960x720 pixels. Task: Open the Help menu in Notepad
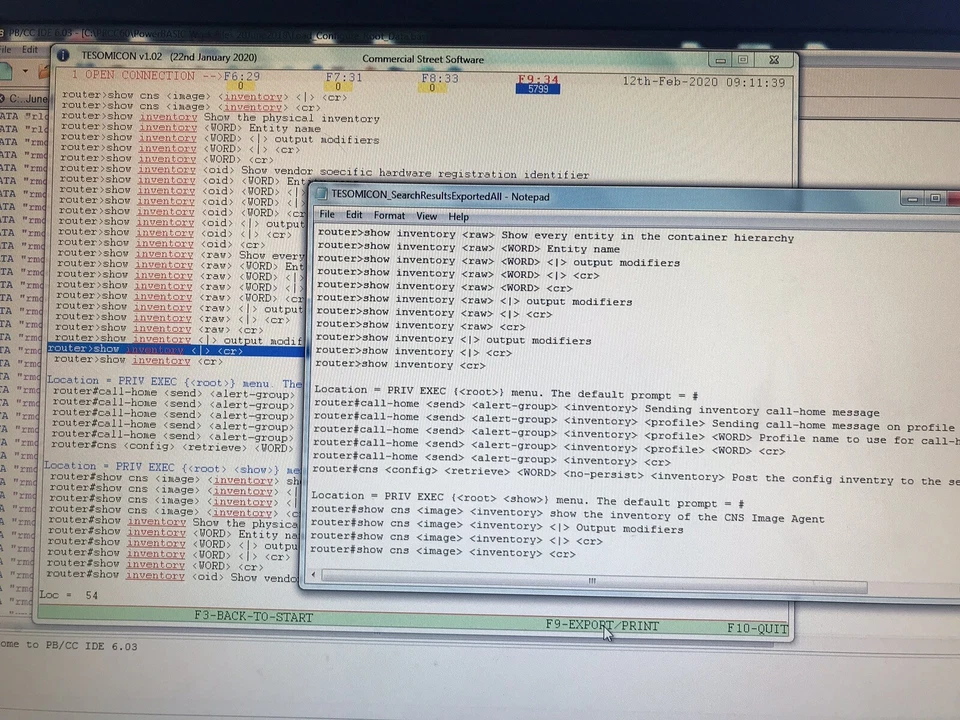(459, 217)
